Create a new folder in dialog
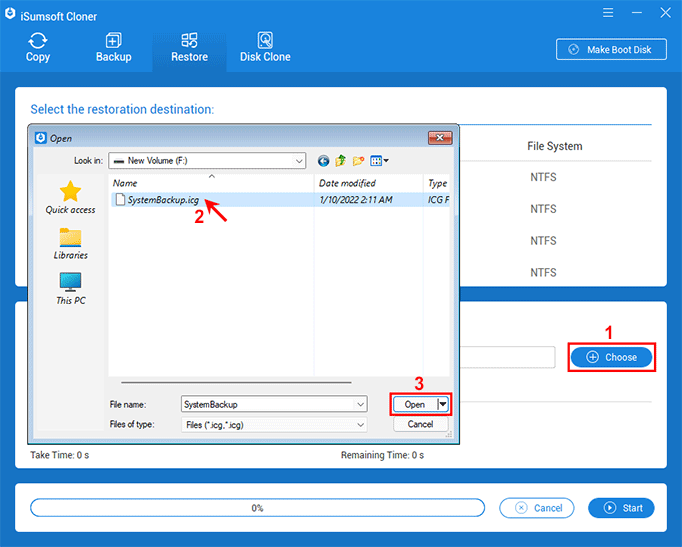 (358, 161)
